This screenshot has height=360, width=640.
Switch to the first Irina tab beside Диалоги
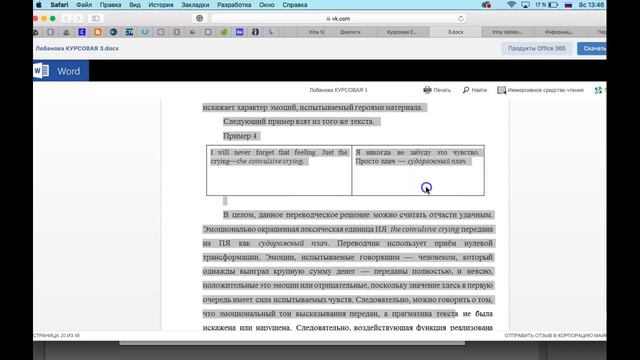[x=317, y=32]
